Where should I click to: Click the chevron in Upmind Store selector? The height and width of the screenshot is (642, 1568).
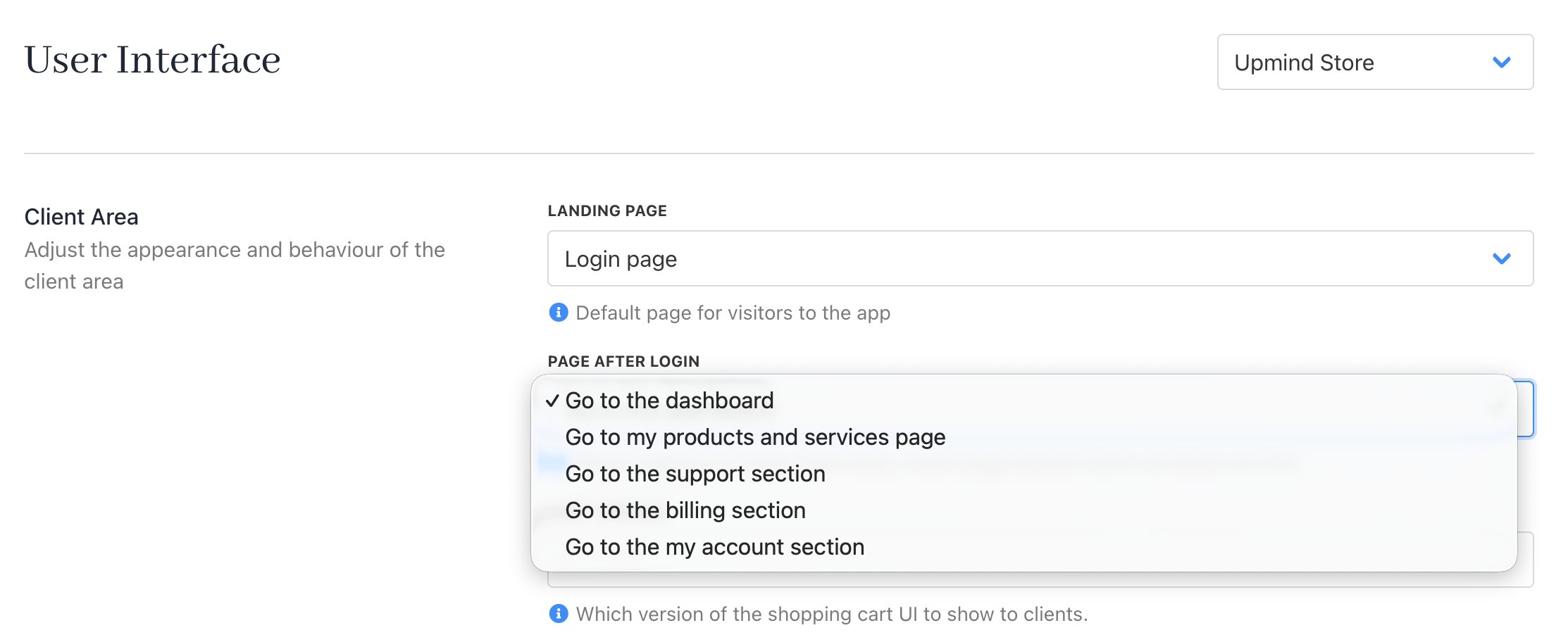click(x=1502, y=63)
